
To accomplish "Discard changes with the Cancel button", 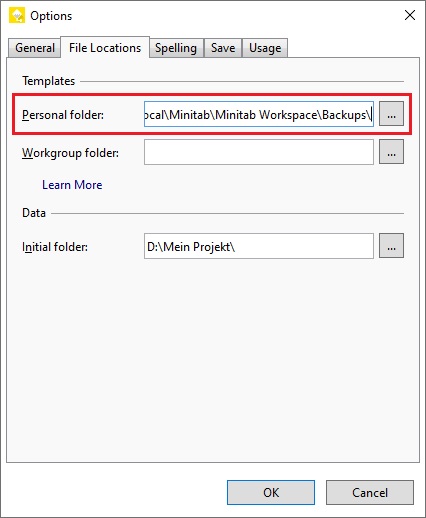I will click(370, 492).
